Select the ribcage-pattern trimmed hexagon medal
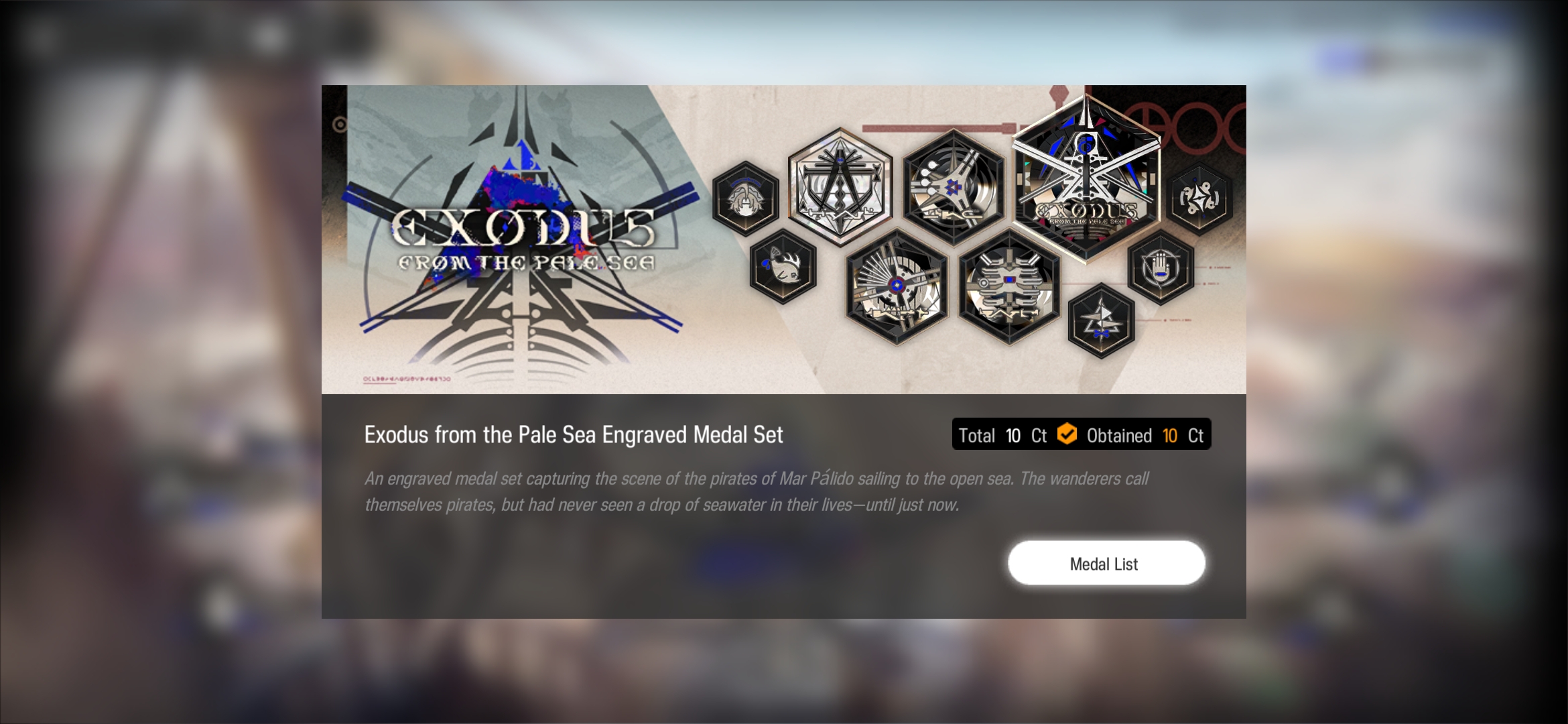1568x724 pixels. click(x=1009, y=286)
